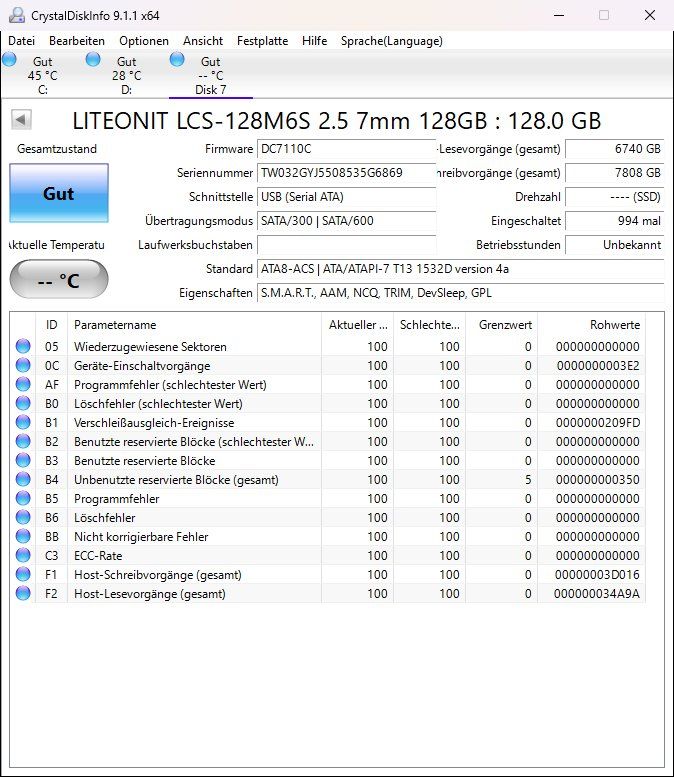Viewport: 674px width, 777px height.
Task: Click the Schnittstelle field USB (Serial ATA)
Action: pyautogui.click(x=346, y=197)
